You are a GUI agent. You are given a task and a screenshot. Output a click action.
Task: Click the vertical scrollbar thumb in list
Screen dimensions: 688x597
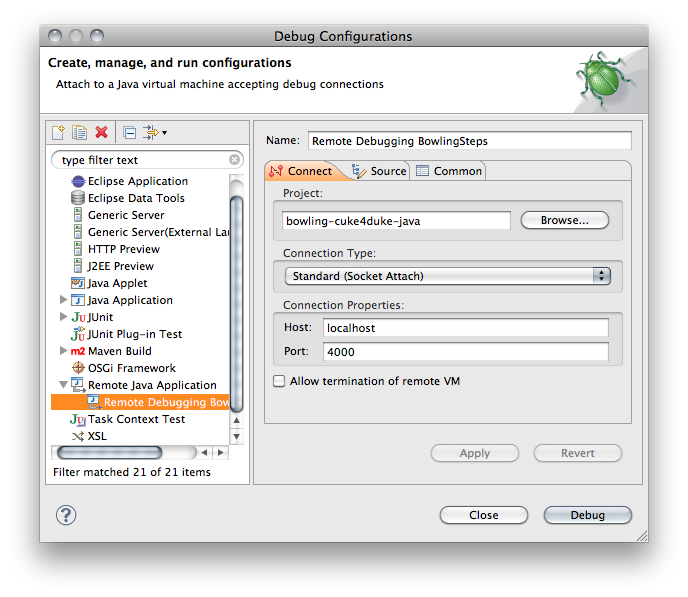[236, 304]
